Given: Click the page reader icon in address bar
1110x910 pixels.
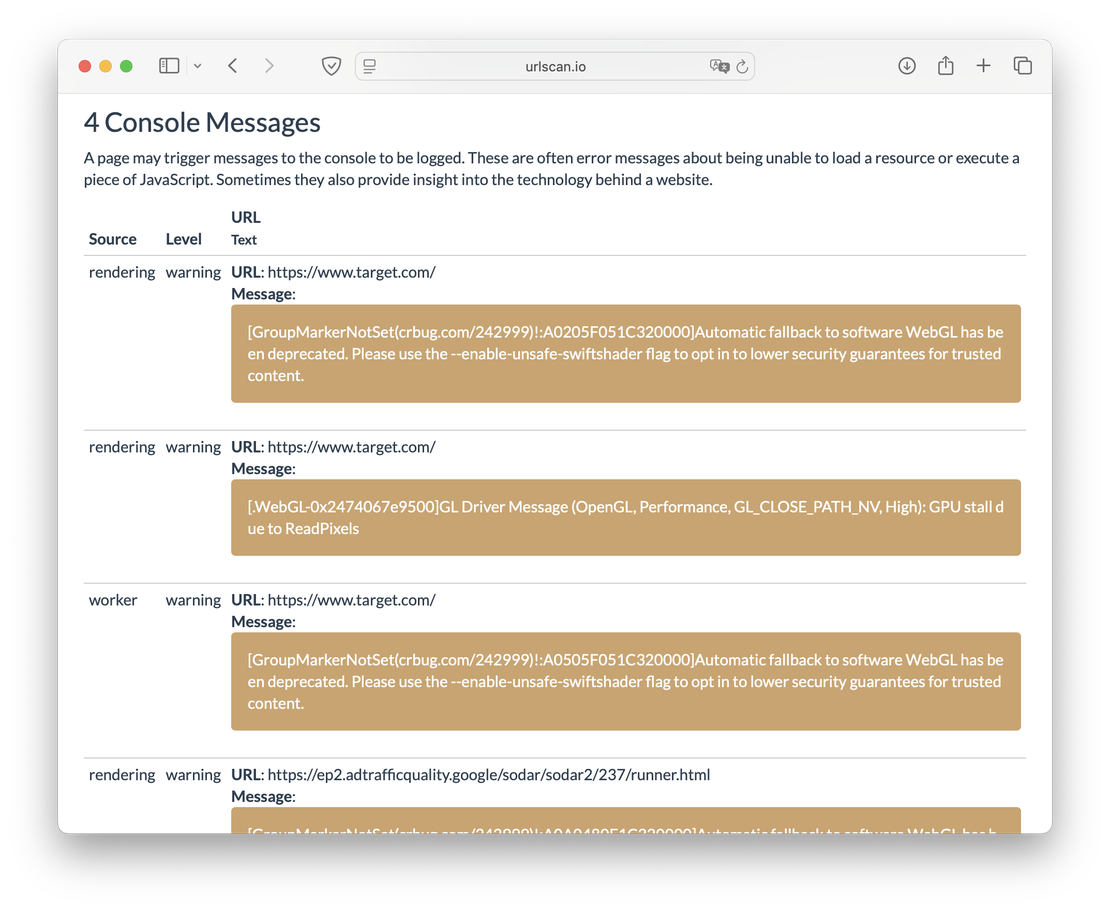Looking at the screenshot, I should click(370, 66).
